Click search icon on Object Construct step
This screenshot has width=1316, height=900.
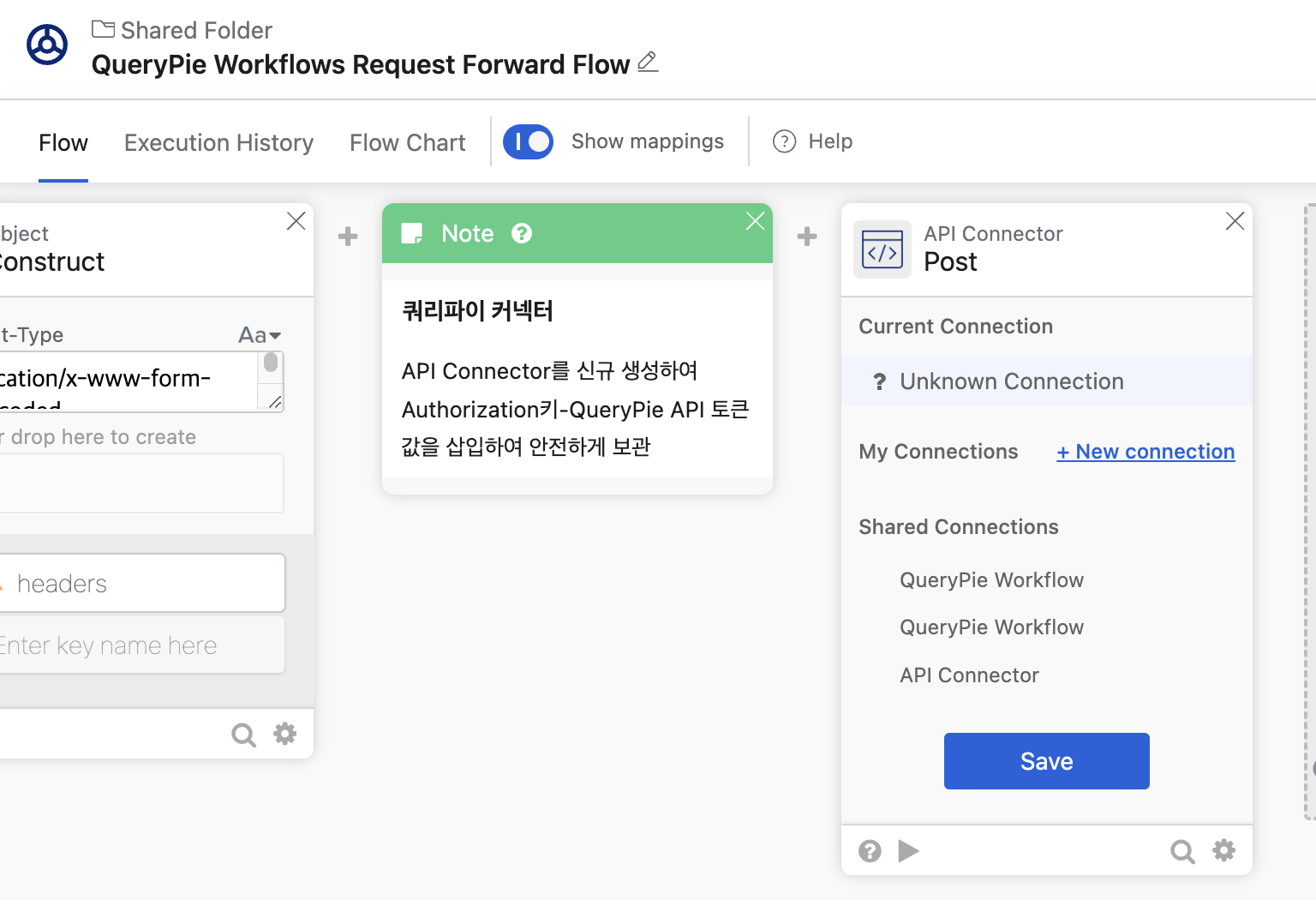tap(243, 735)
